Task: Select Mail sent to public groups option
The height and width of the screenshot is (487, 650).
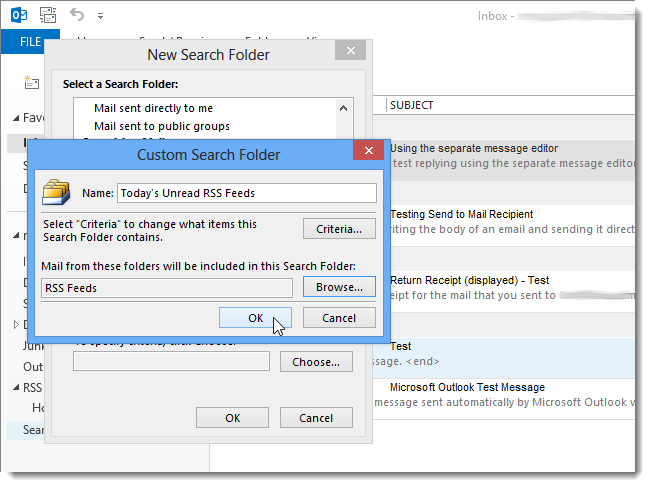Action: [162, 126]
